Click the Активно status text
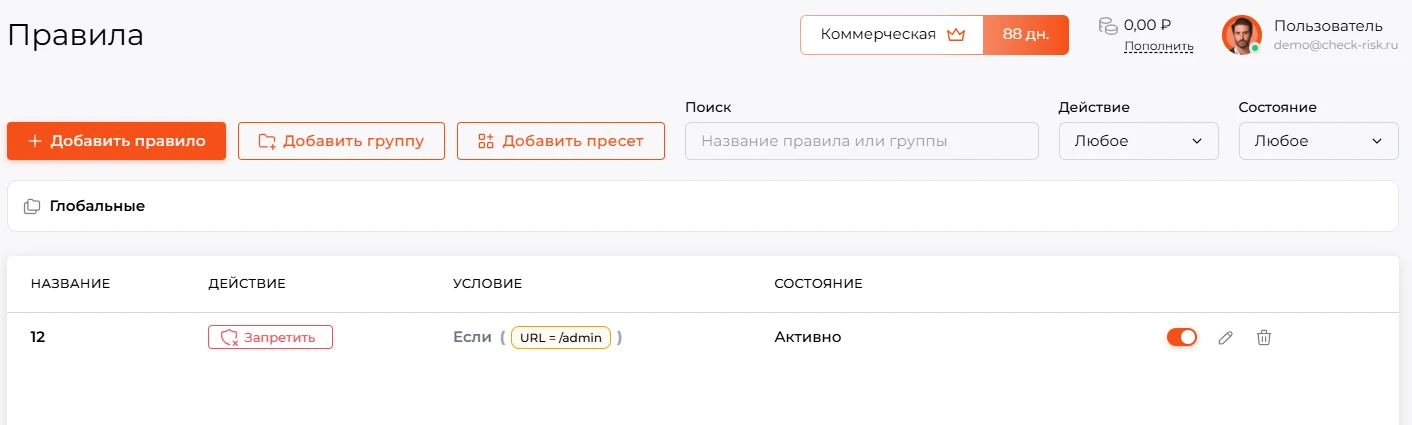This screenshot has height=425, width=1412. (x=808, y=337)
